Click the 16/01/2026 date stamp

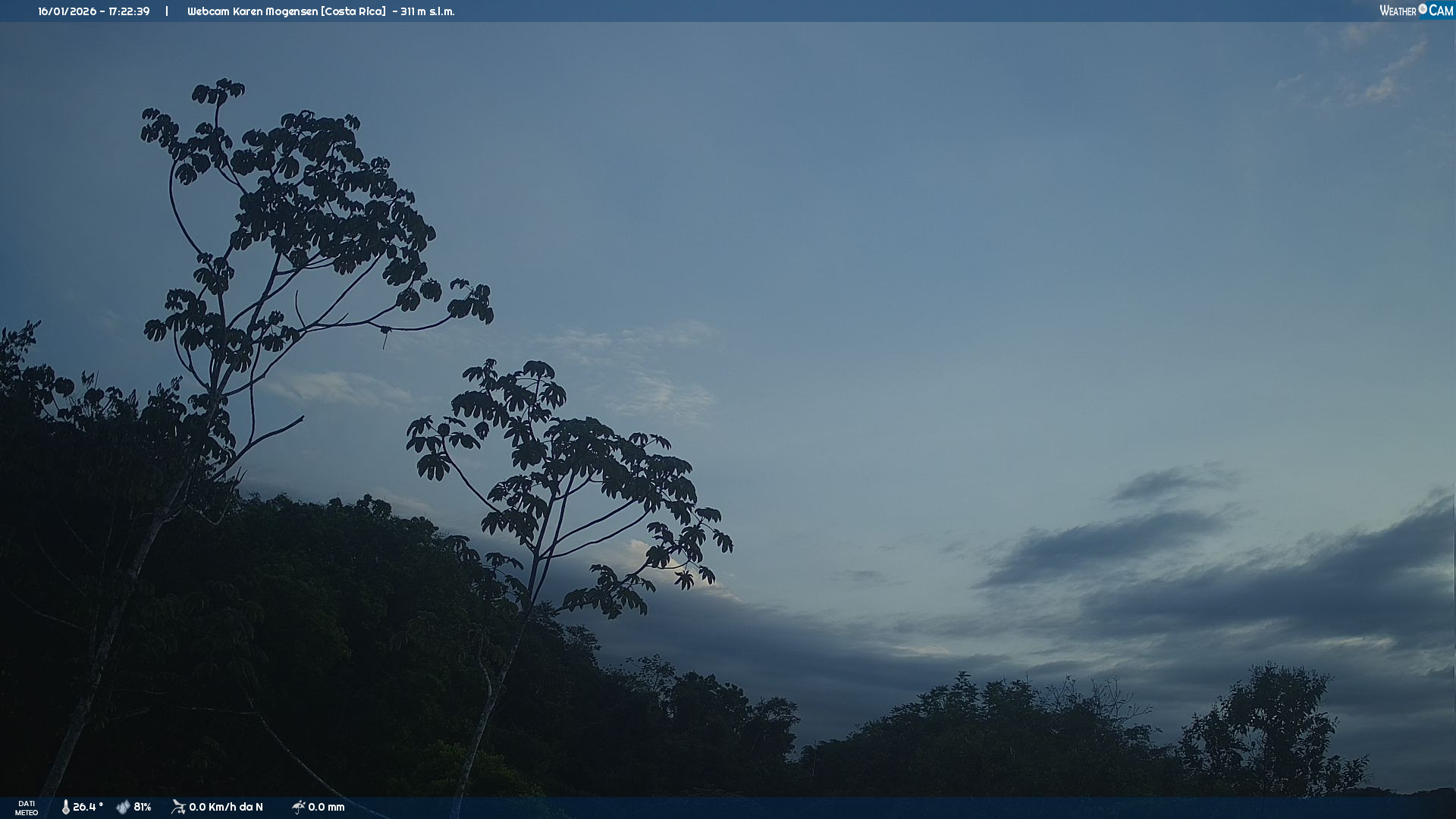(67, 11)
